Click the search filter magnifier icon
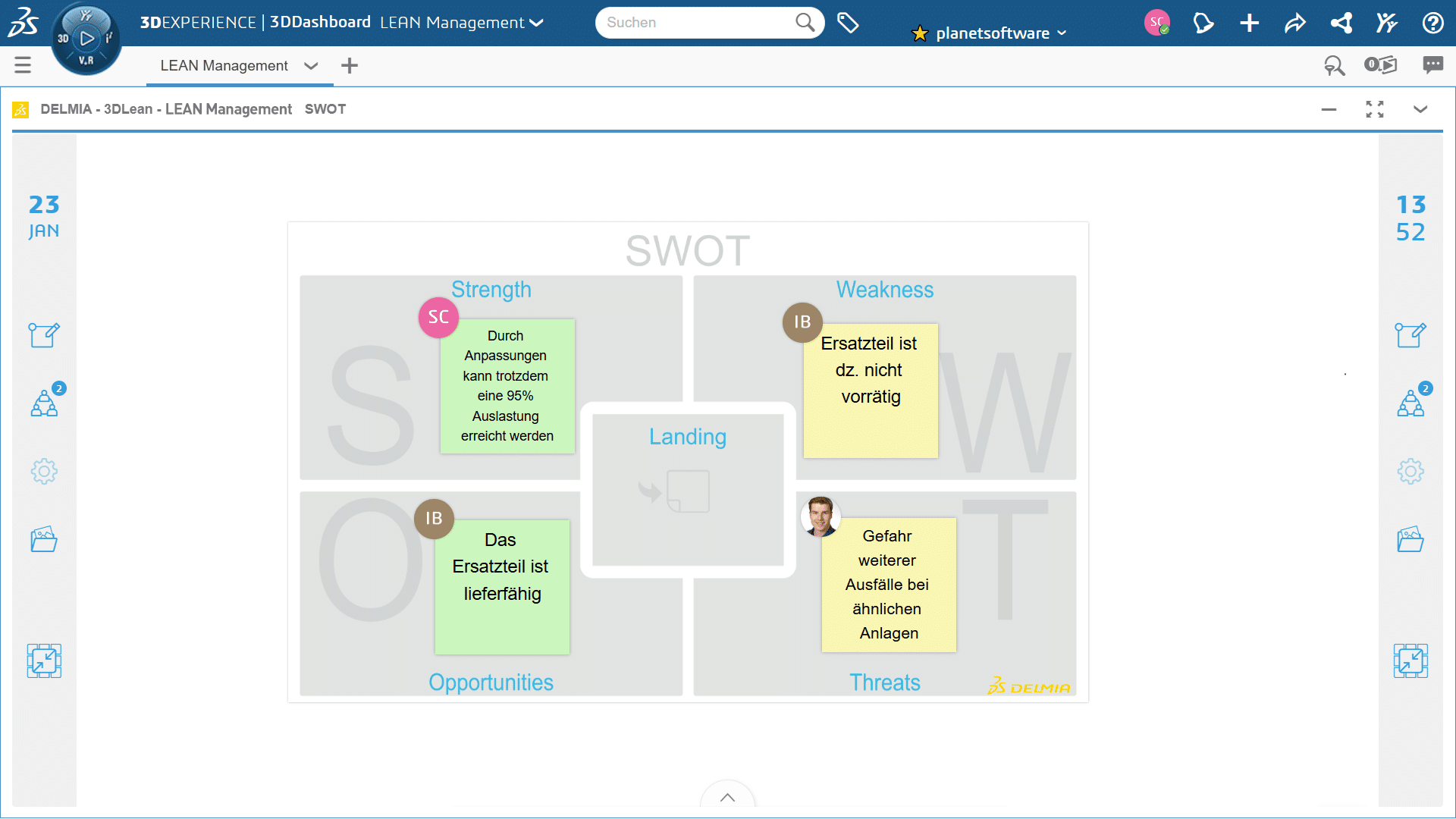The height and width of the screenshot is (819, 1456). tap(1335, 66)
